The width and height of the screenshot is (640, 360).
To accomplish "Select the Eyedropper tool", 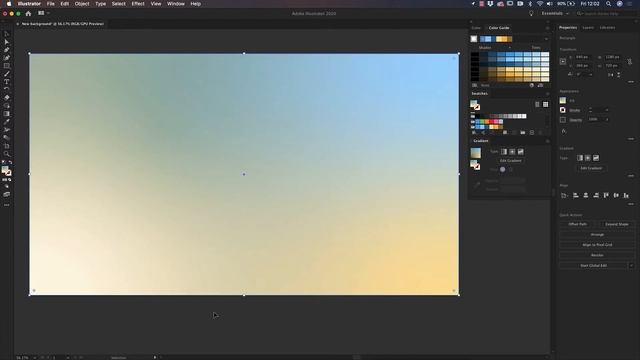I will point(7,122).
